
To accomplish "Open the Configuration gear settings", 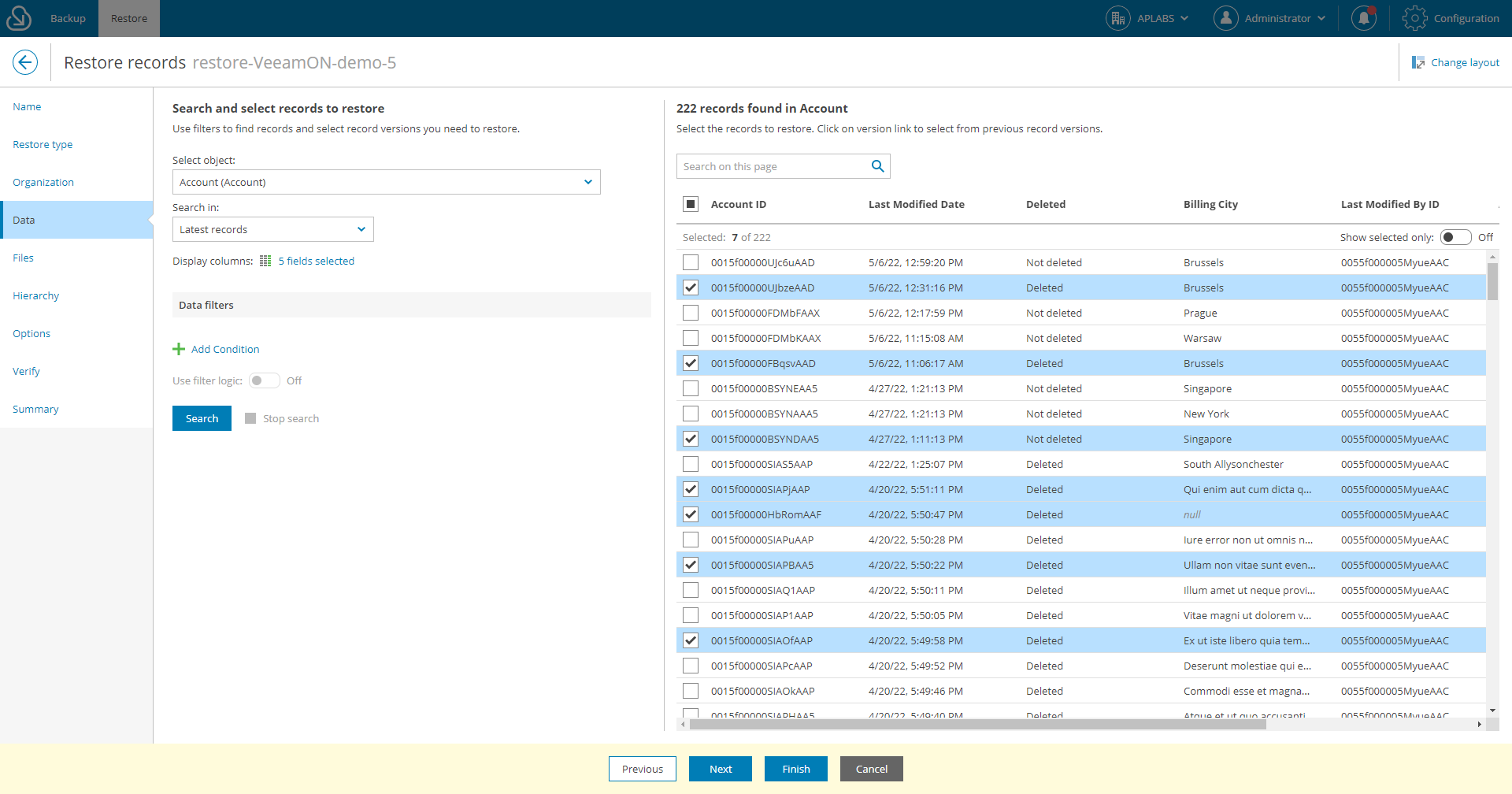I will (x=1416, y=18).
